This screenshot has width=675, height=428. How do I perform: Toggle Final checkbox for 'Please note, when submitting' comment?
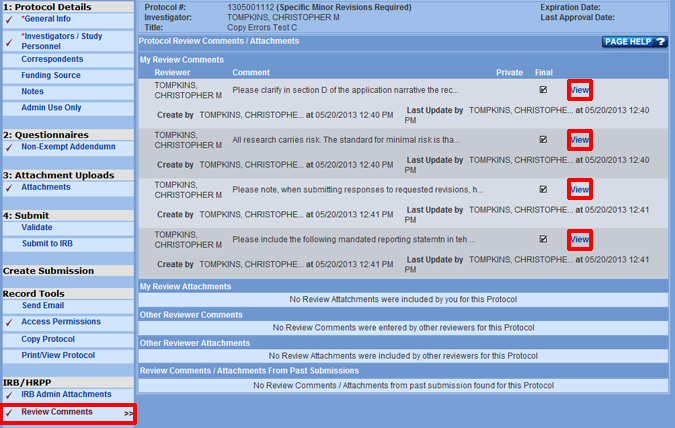pyautogui.click(x=543, y=188)
